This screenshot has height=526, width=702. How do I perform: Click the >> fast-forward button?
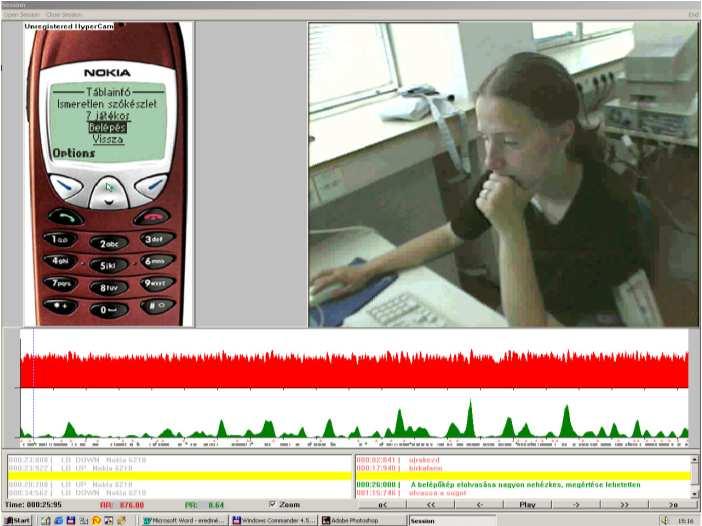coord(624,505)
